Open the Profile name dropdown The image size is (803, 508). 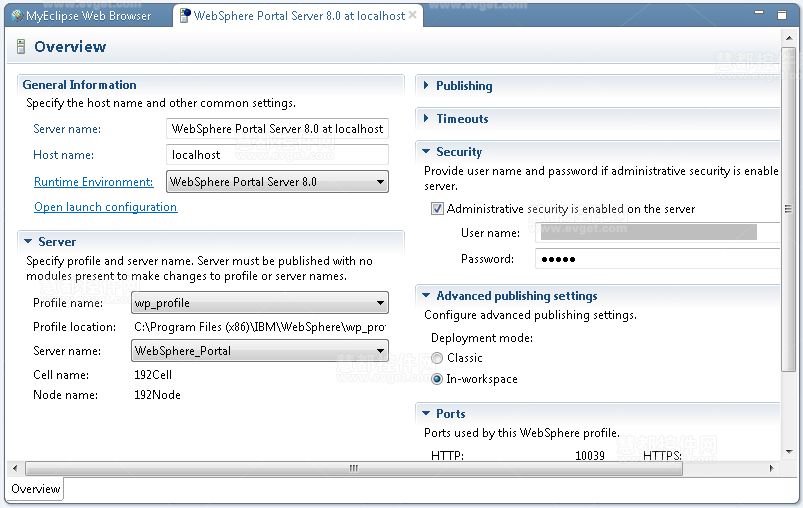[380, 303]
